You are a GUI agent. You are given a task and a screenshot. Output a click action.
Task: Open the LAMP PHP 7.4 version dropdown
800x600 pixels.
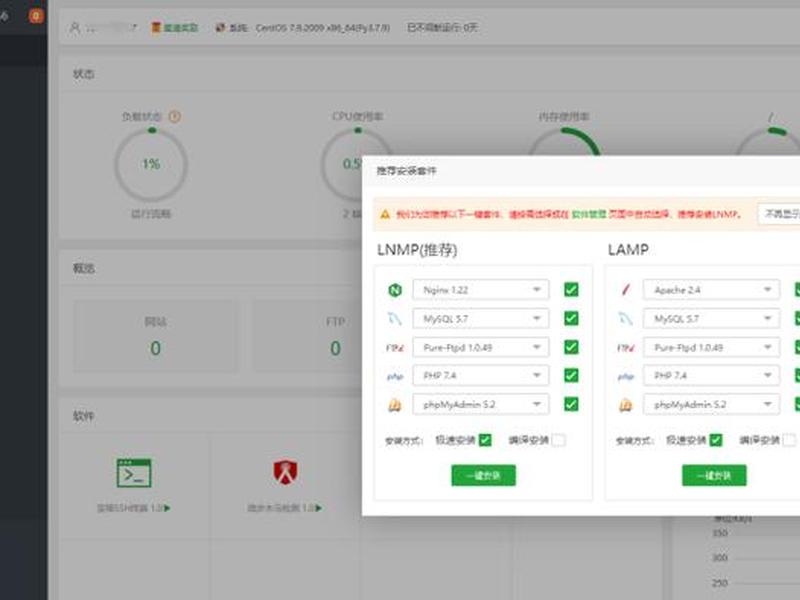pos(711,376)
